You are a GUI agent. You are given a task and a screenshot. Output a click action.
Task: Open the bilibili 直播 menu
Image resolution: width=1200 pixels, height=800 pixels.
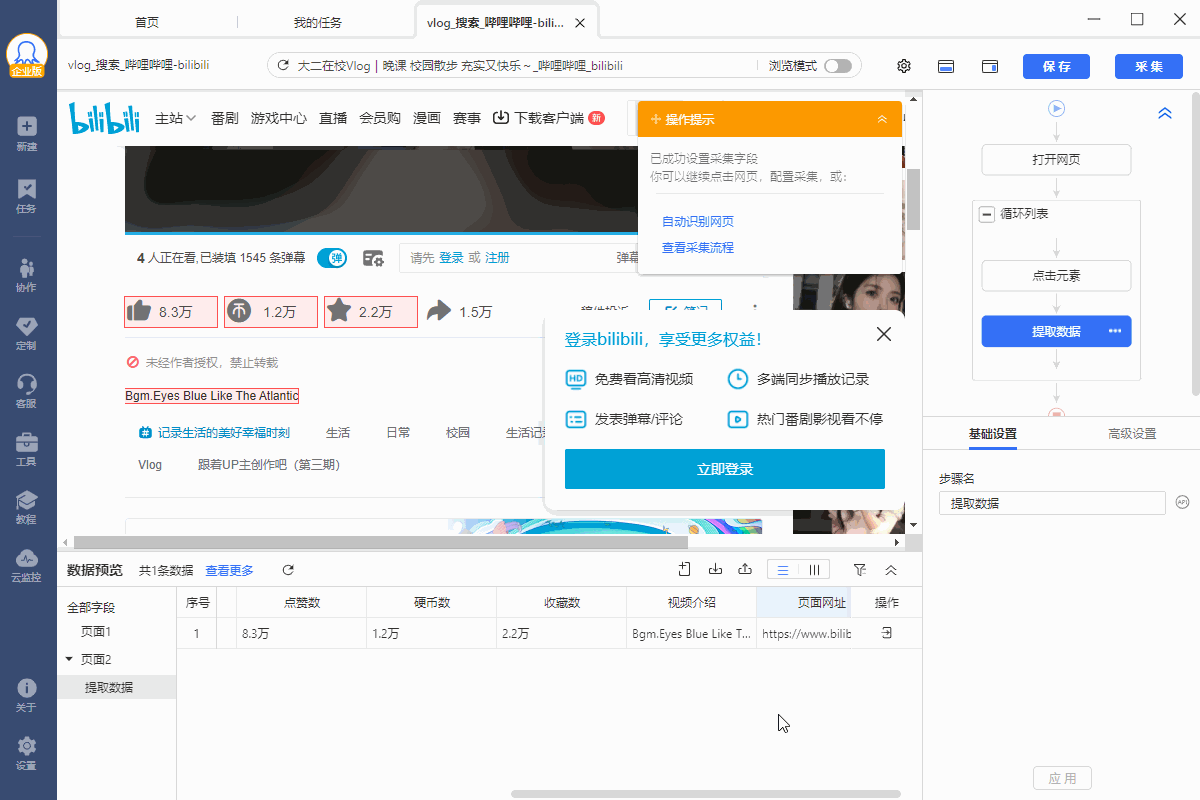333,118
